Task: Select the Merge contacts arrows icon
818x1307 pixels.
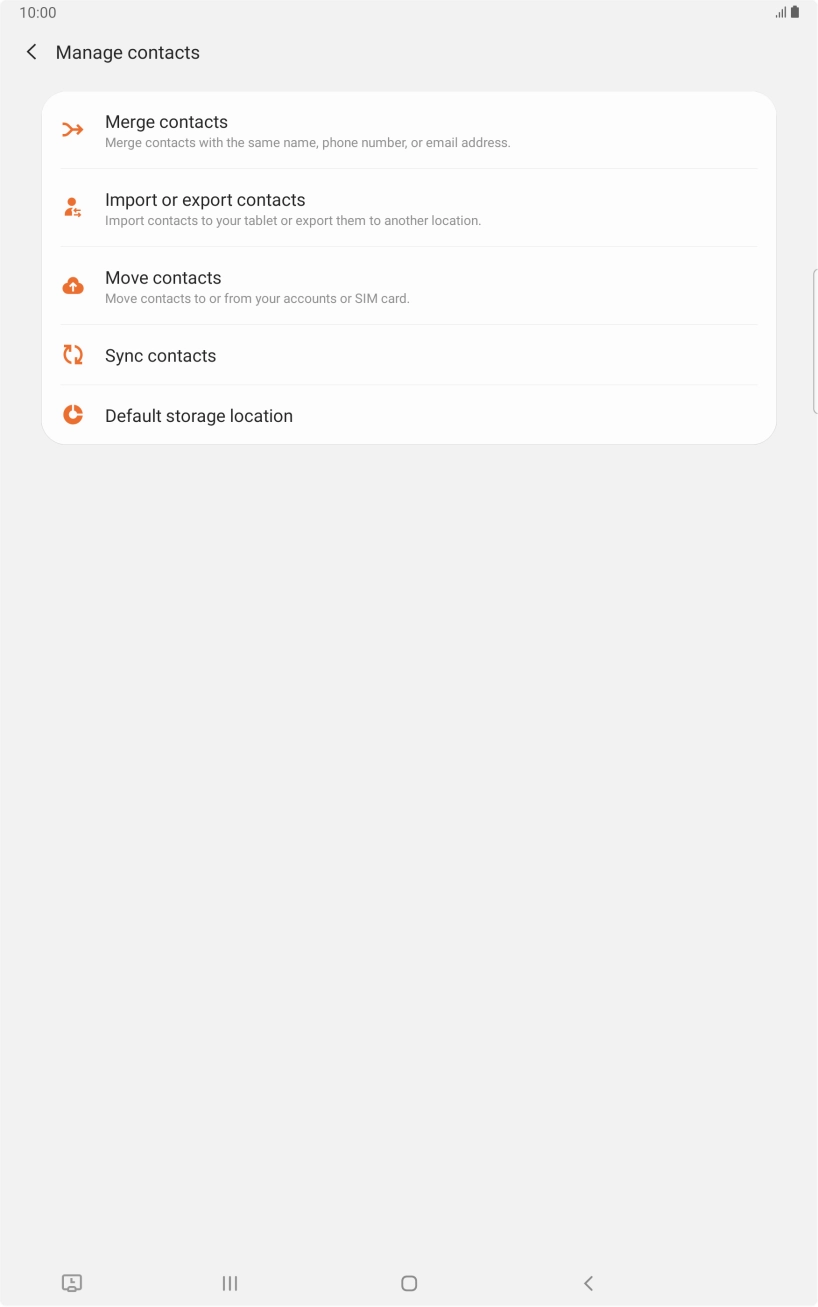Action: point(72,129)
